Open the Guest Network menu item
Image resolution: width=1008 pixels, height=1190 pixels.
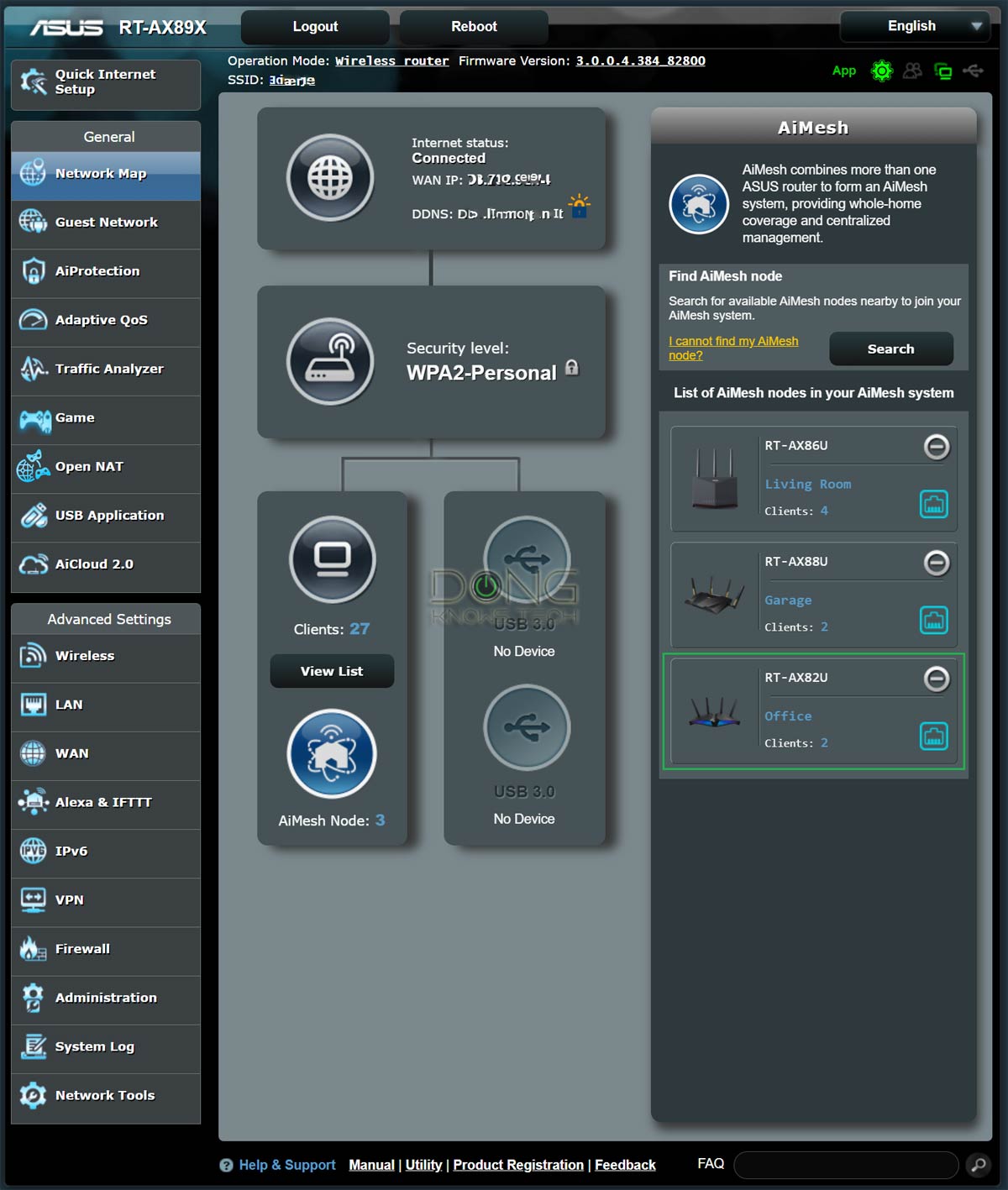[x=106, y=223]
